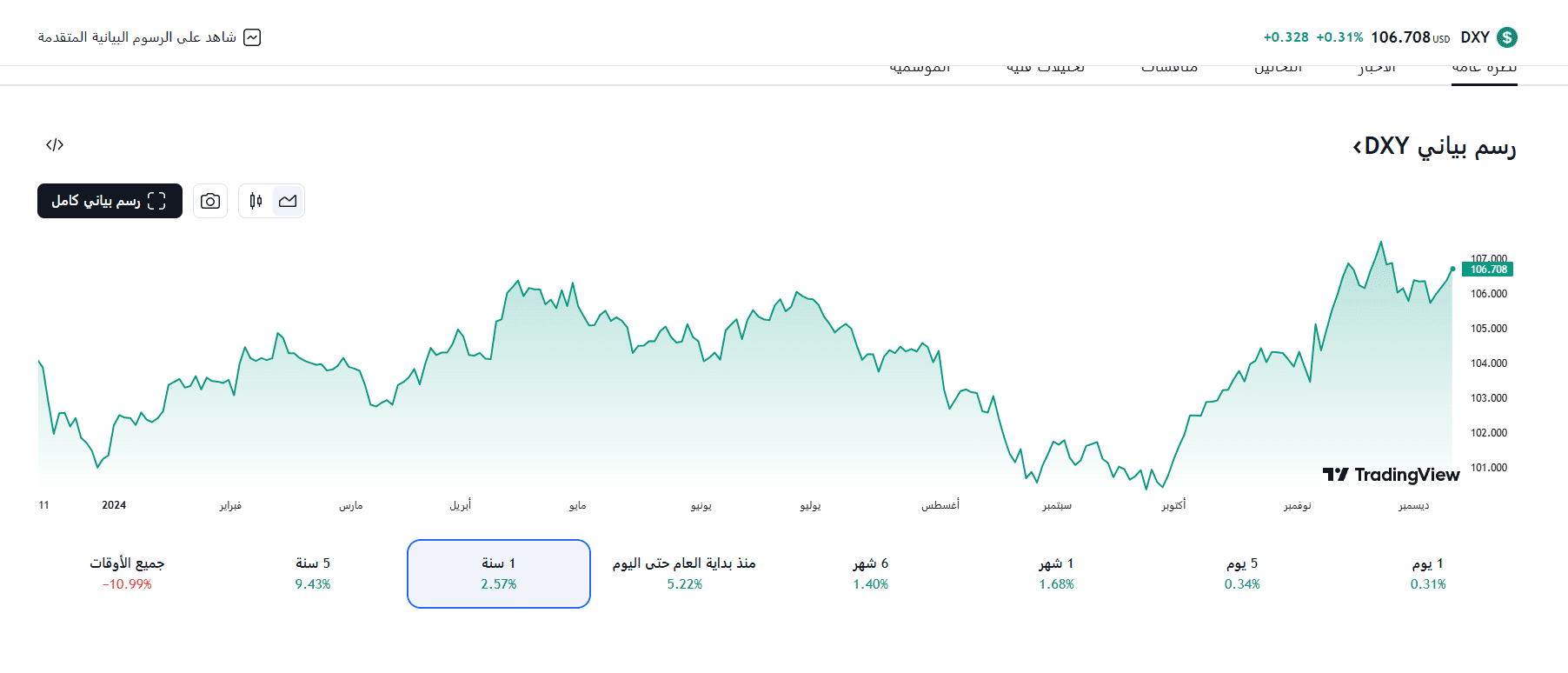Viewport: 1568px width, 673px height.
Task: Click the 106.708 USD price in header
Action: coord(1410,37)
